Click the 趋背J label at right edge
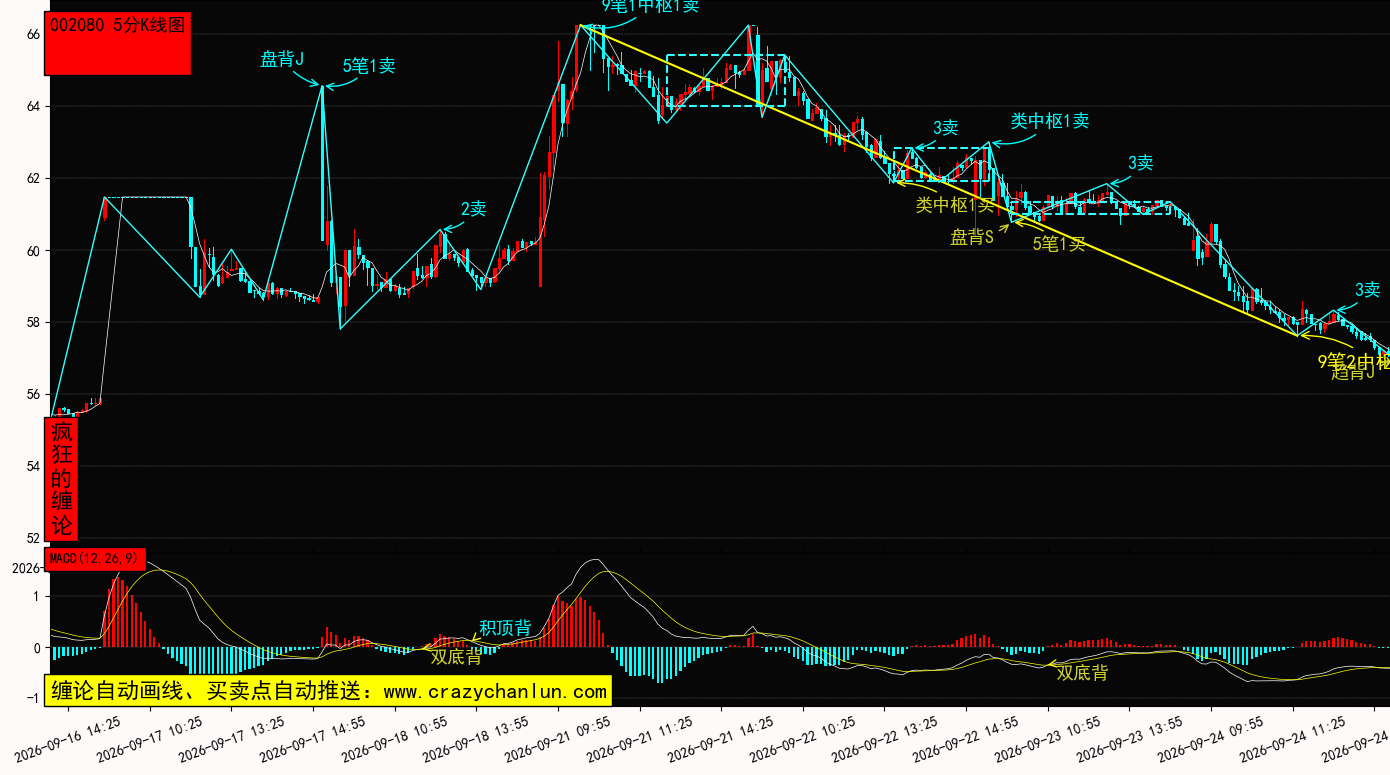1390x775 pixels. tap(1353, 373)
